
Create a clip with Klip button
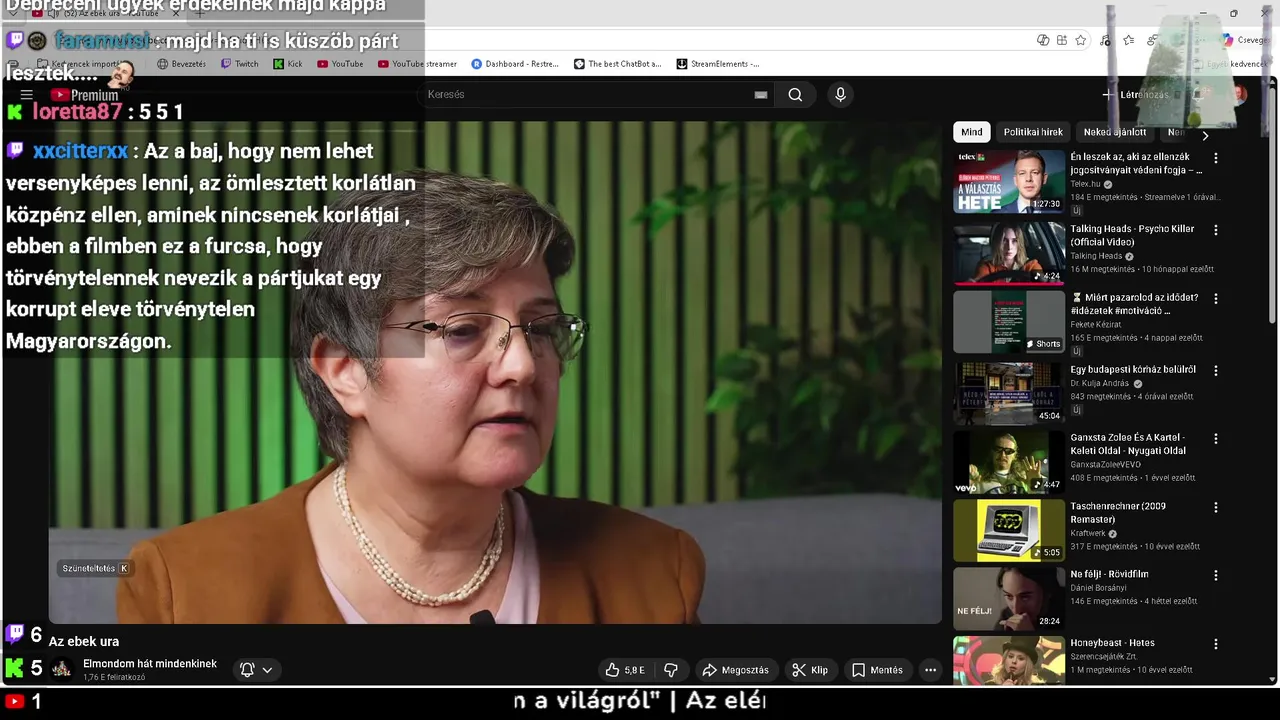coord(810,670)
